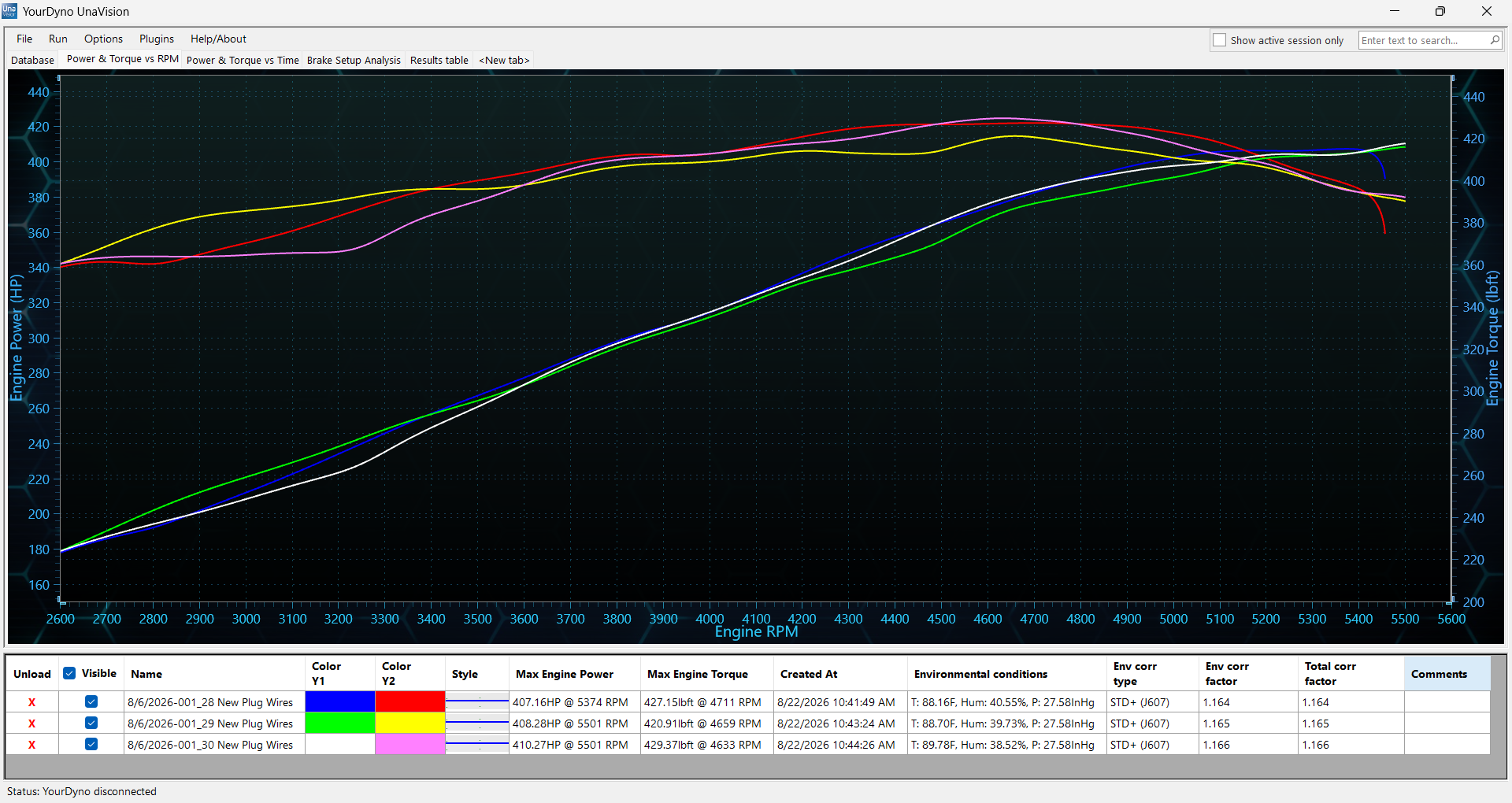The image size is (1512, 803).
Task: Open the Options menu
Action: (x=103, y=39)
